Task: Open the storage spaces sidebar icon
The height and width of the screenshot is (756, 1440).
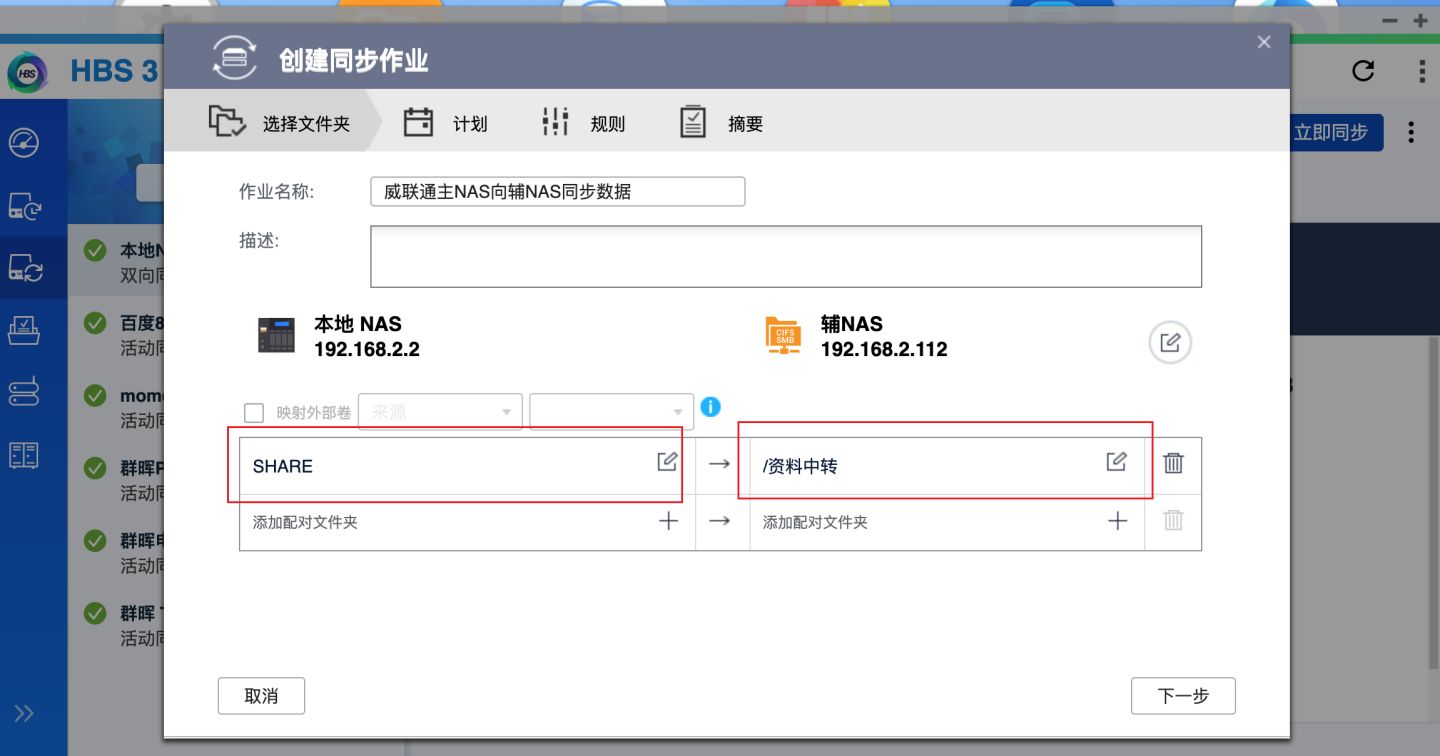Action: pos(25,391)
